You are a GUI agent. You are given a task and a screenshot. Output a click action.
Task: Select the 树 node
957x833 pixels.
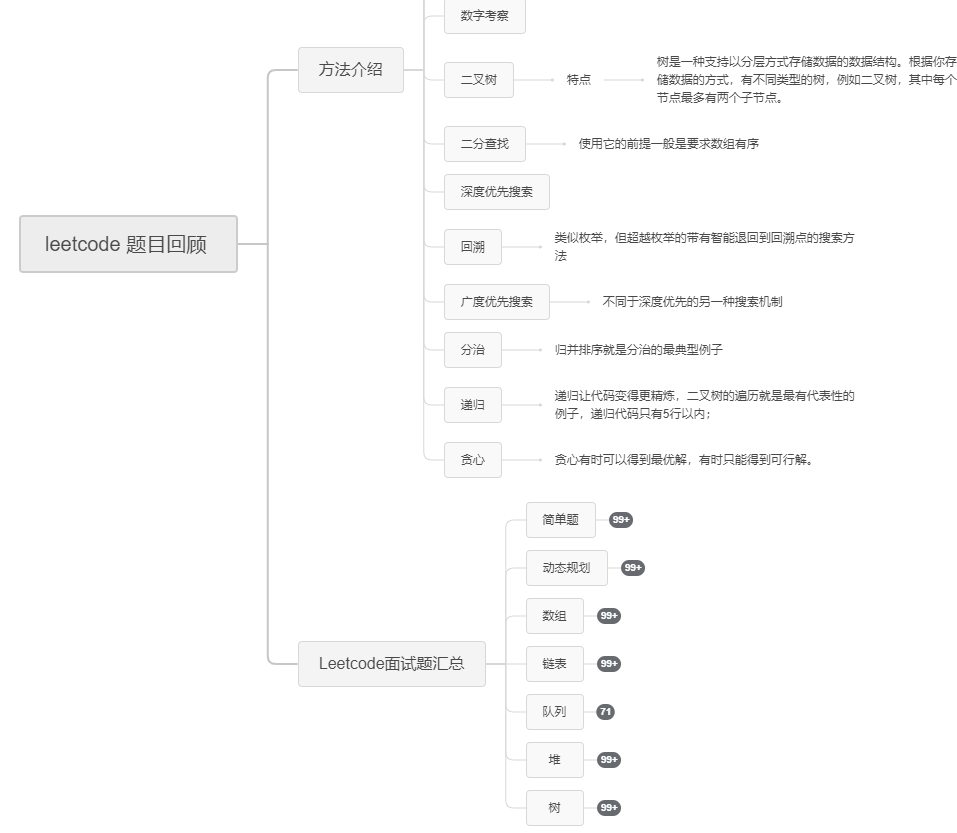coord(555,807)
